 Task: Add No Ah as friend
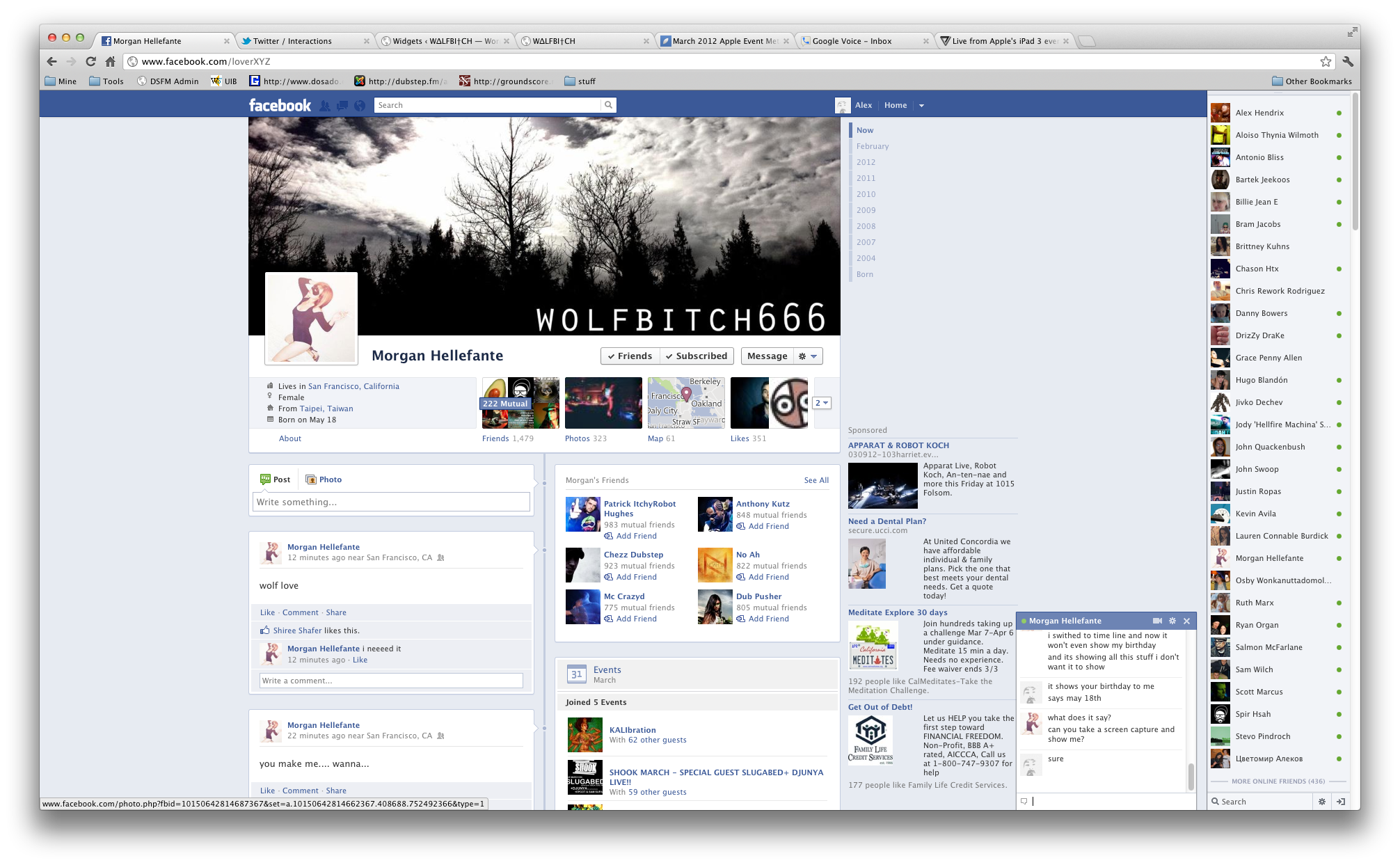click(763, 577)
